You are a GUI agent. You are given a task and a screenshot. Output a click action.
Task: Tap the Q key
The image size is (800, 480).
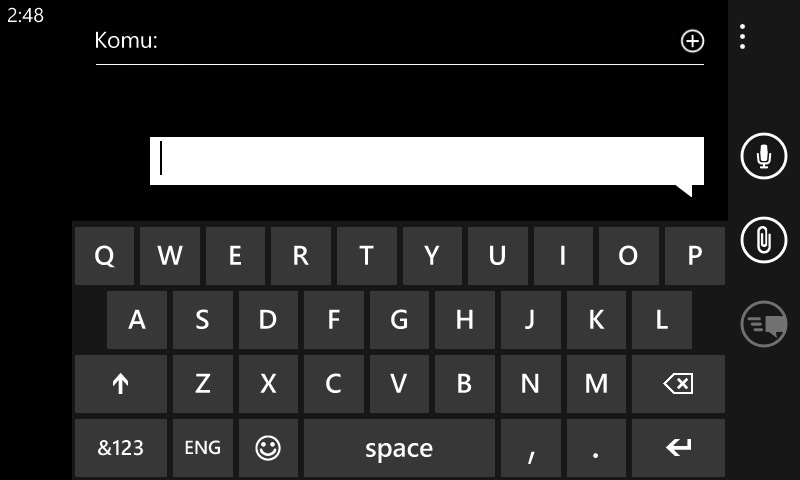(x=104, y=256)
